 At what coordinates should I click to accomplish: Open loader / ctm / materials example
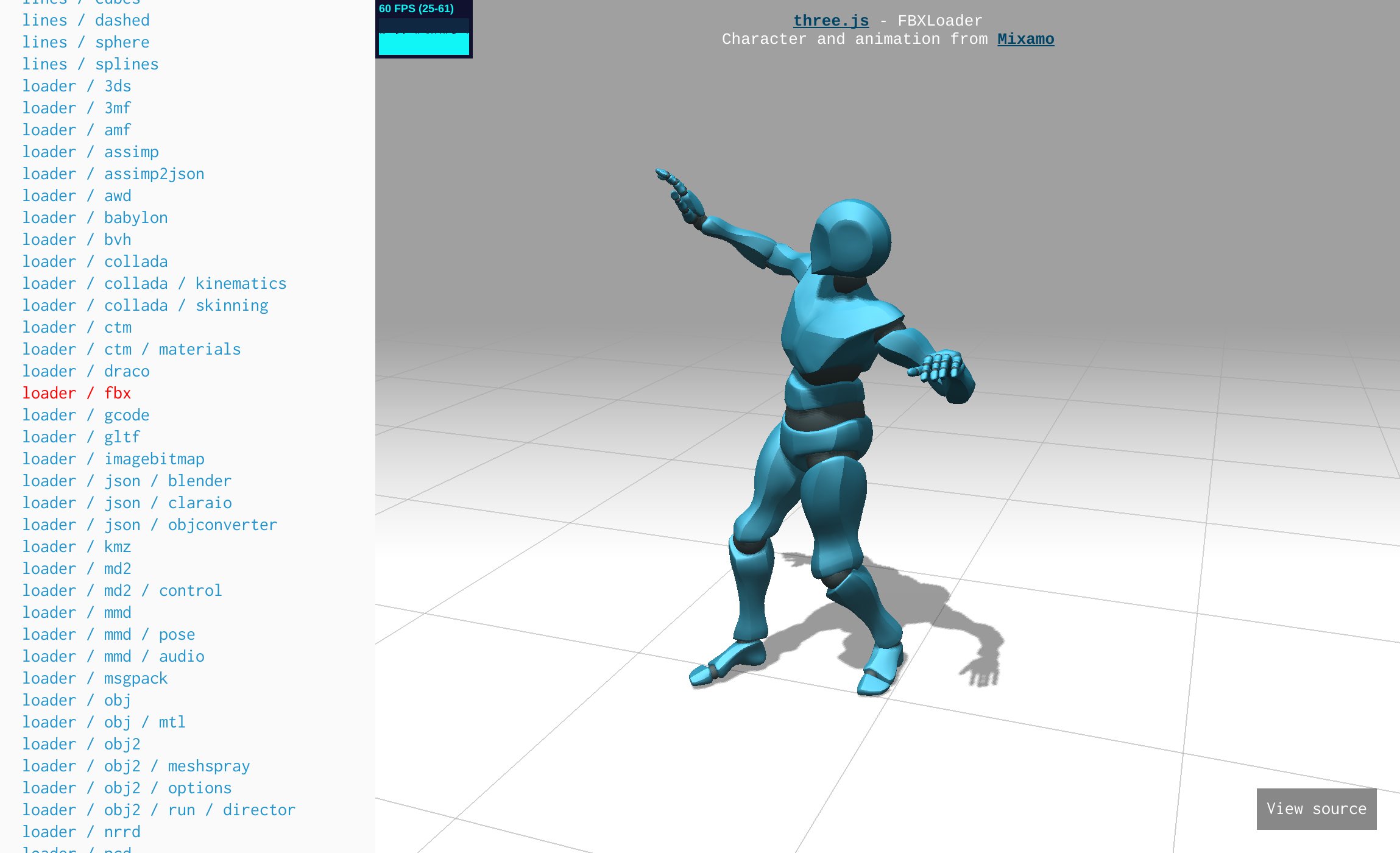point(132,349)
